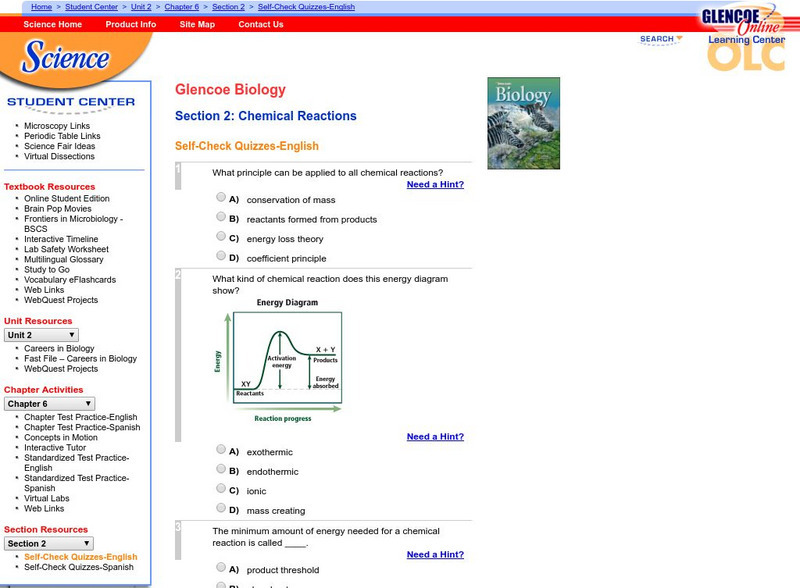Open the Unit 2 resources dropdown

click(x=41, y=334)
